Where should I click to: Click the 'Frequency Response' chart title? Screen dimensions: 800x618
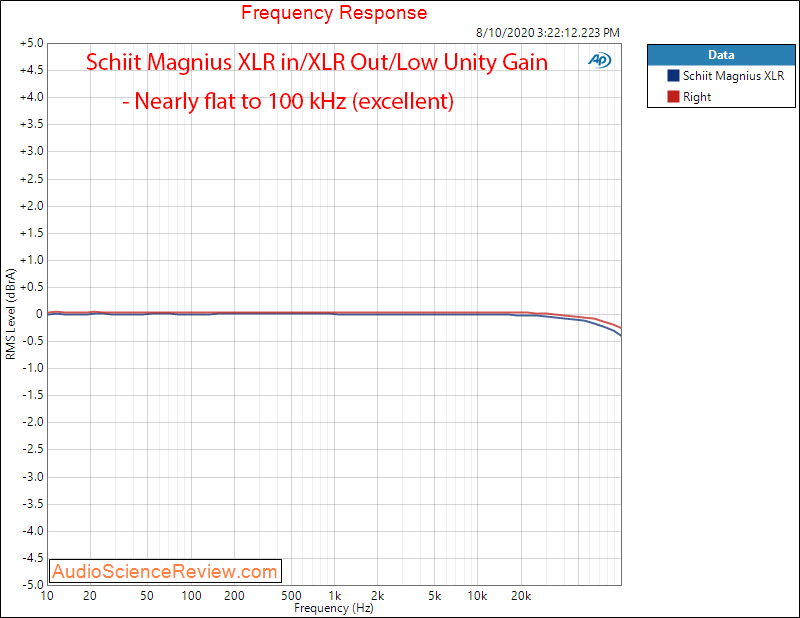334,13
